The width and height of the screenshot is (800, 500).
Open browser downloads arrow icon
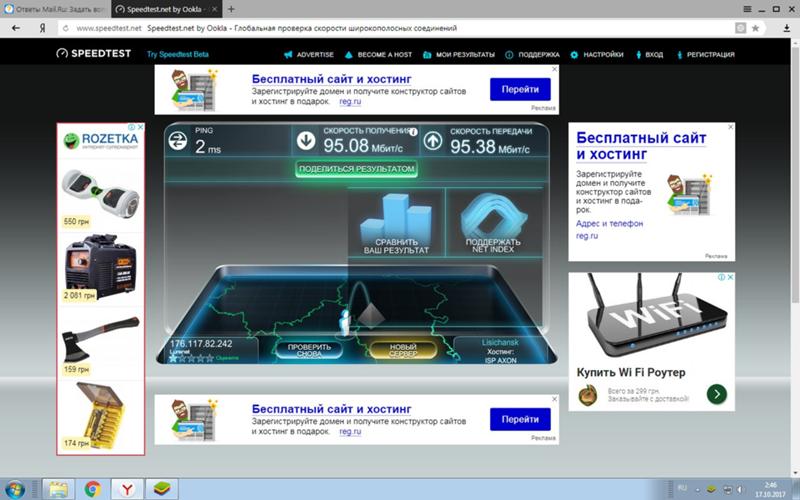tap(787, 28)
